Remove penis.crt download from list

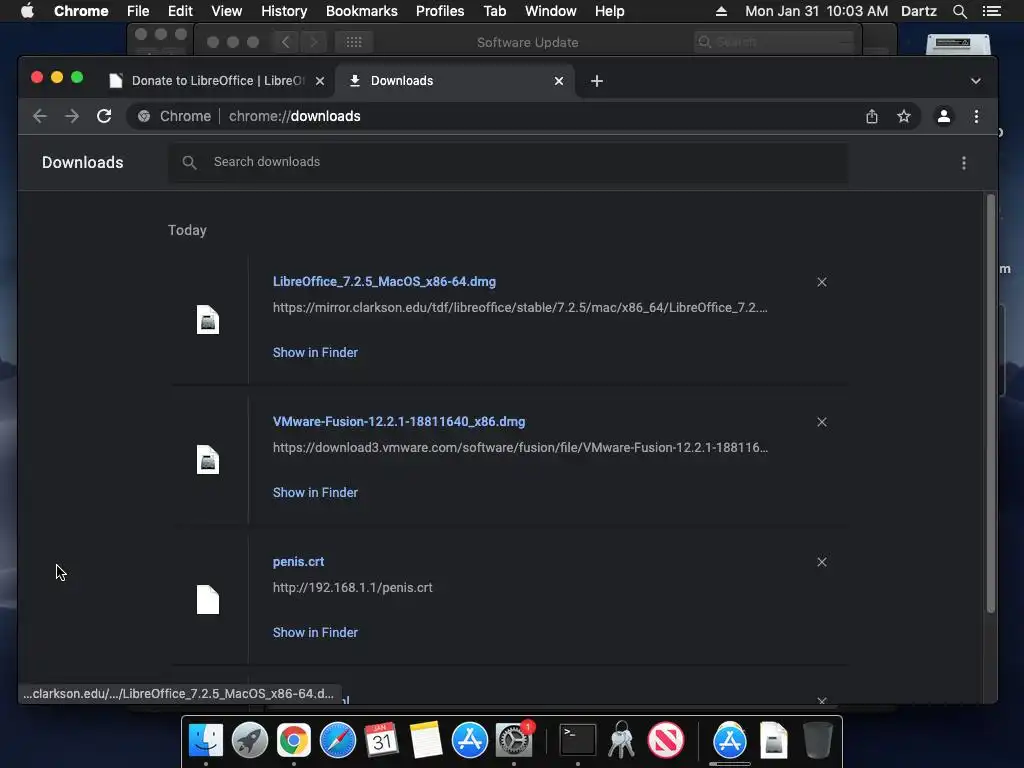(x=822, y=562)
